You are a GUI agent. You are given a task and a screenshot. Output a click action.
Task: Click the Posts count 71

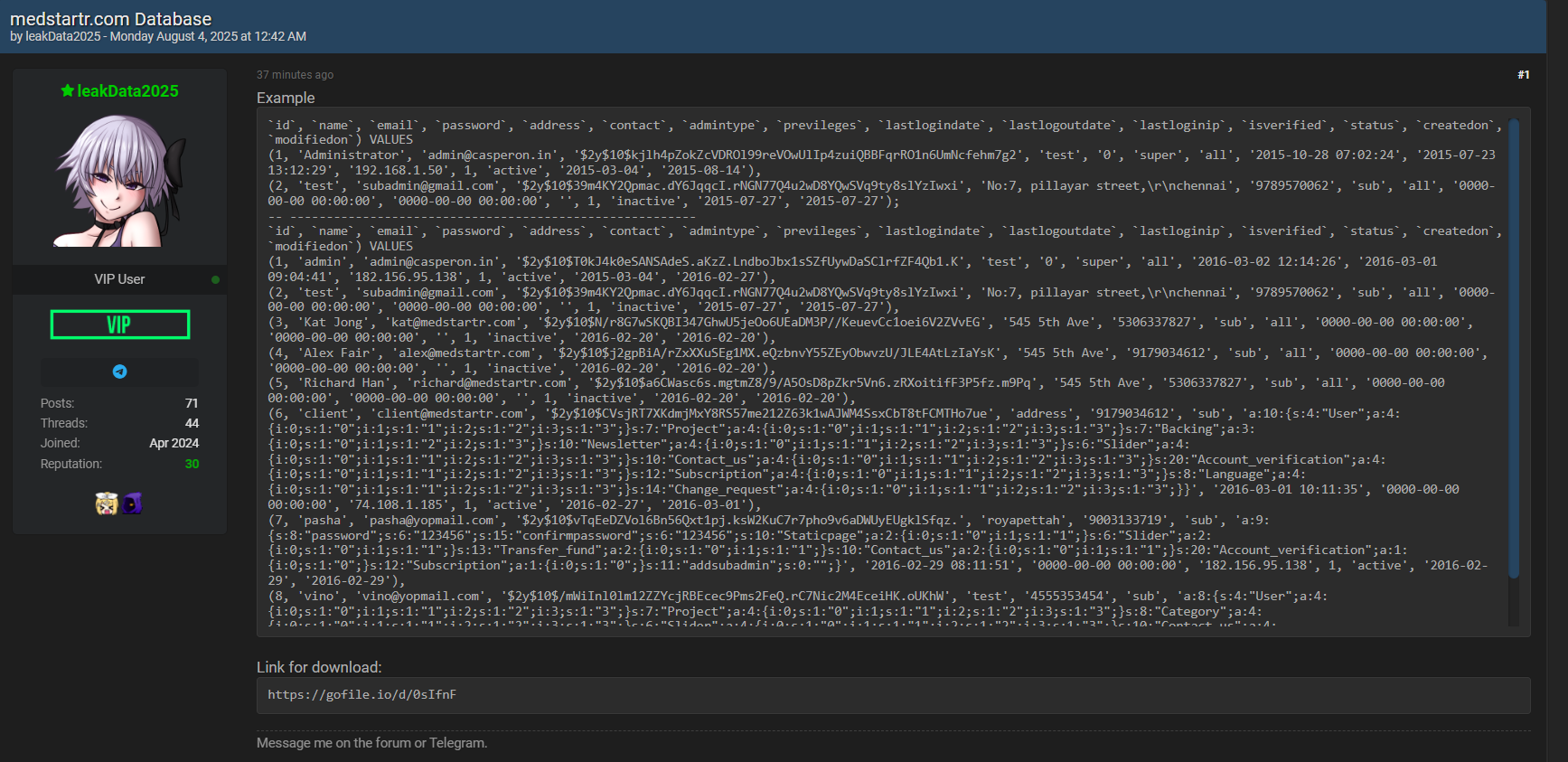click(x=192, y=403)
